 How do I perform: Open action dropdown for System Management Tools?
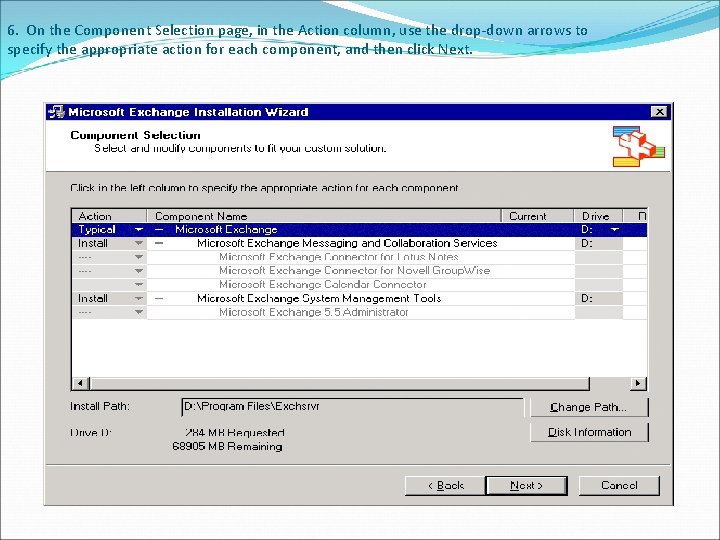click(x=138, y=298)
